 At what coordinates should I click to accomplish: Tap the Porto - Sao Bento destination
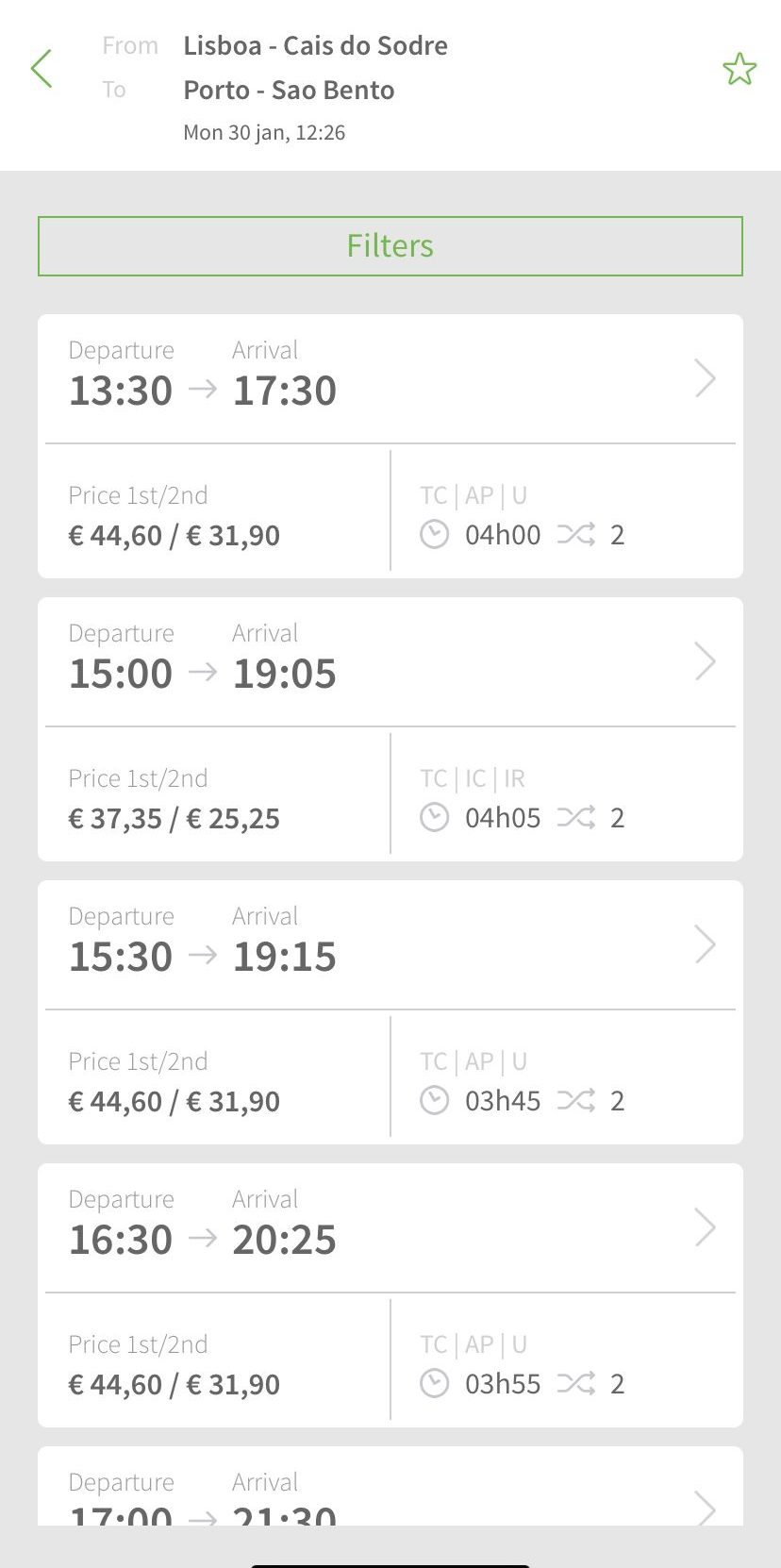(x=289, y=90)
